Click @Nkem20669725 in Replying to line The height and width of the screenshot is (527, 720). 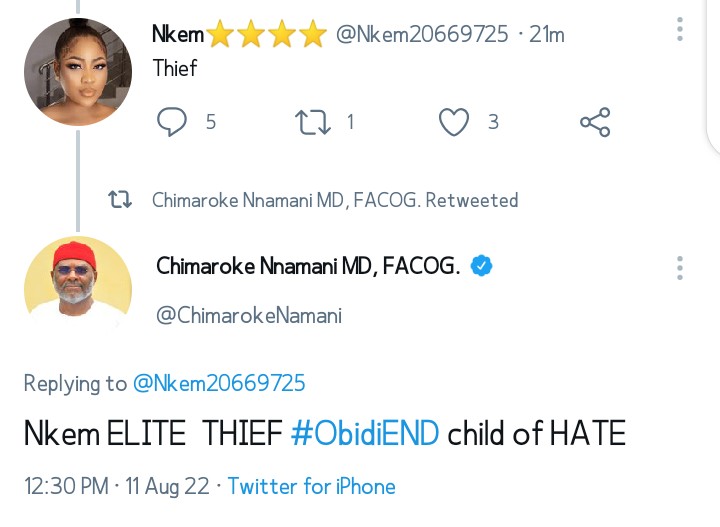[x=219, y=383]
